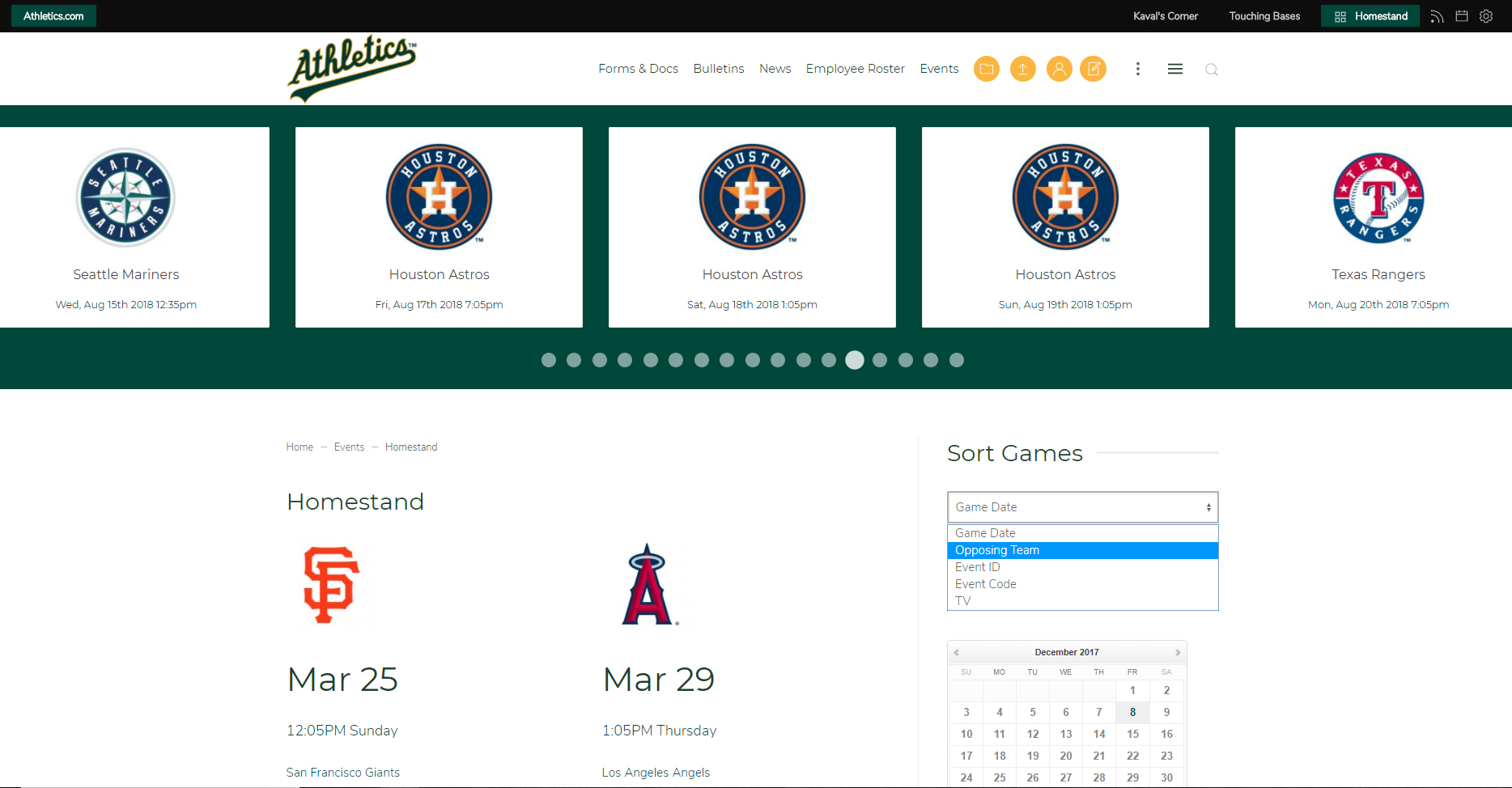Click the Mar 25 game date heading
This screenshot has height=788, width=1512.
[x=342, y=680]
